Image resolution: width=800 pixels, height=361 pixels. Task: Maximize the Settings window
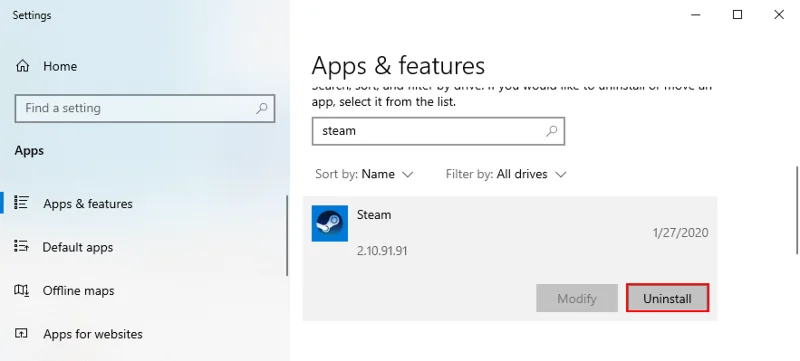(x=737, y=15)
